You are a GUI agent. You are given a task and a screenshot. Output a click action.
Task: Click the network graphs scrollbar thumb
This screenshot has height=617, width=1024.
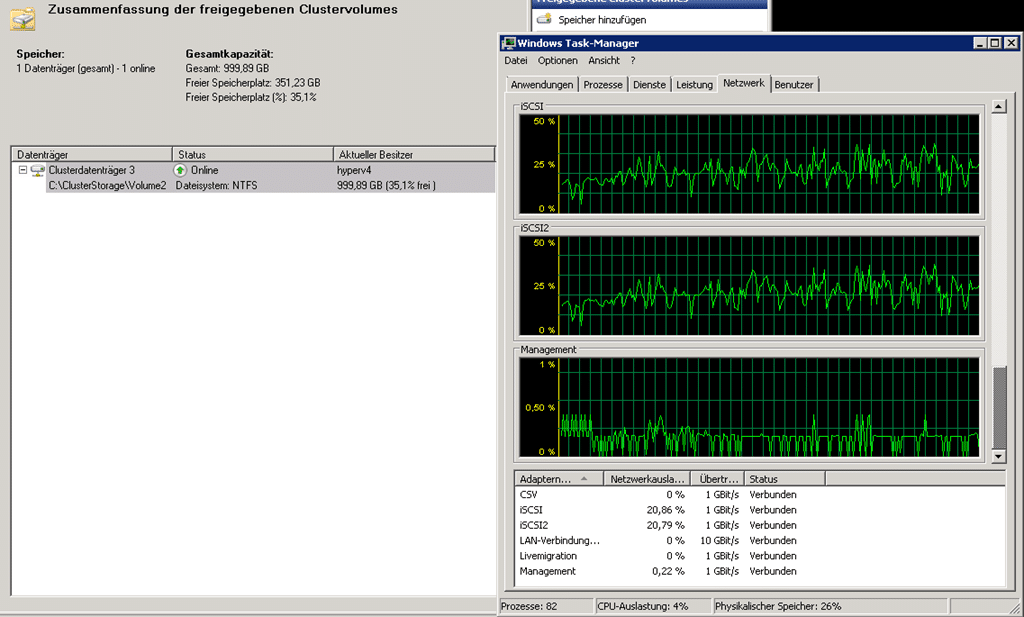[999, 408]
